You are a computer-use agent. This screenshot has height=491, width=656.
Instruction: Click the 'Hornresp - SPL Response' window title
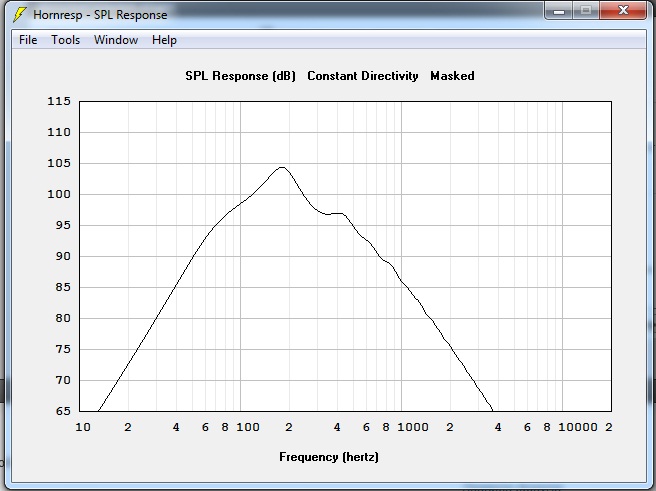coord(100,15)
